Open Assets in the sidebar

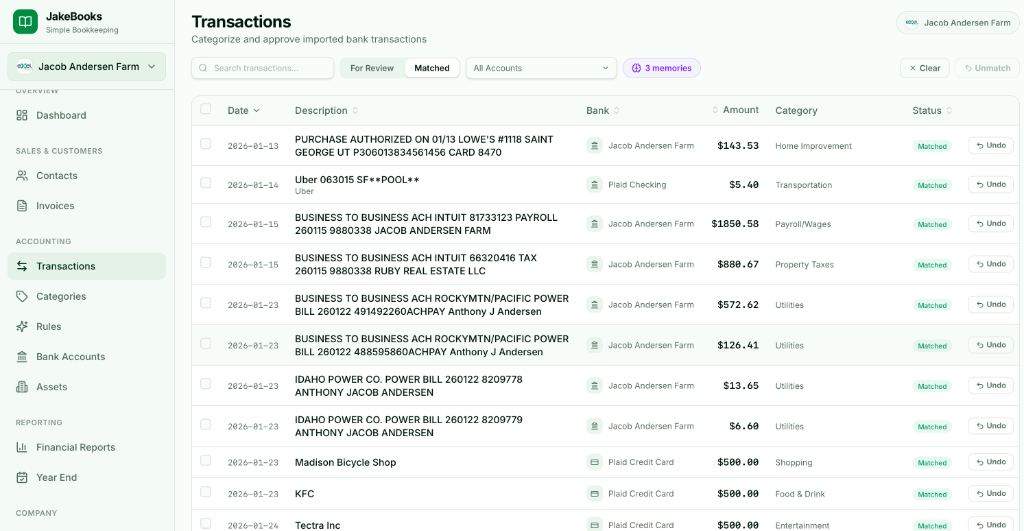[86, 387]
